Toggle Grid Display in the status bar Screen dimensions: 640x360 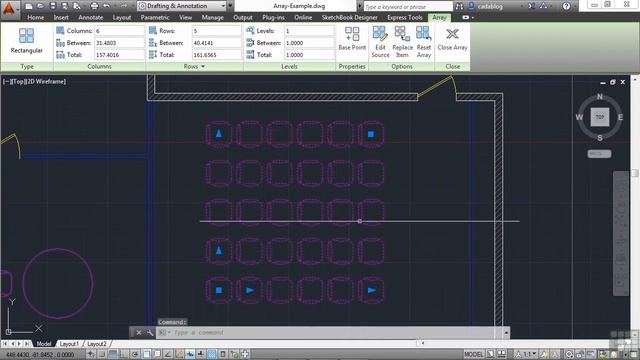pos(113,354)
